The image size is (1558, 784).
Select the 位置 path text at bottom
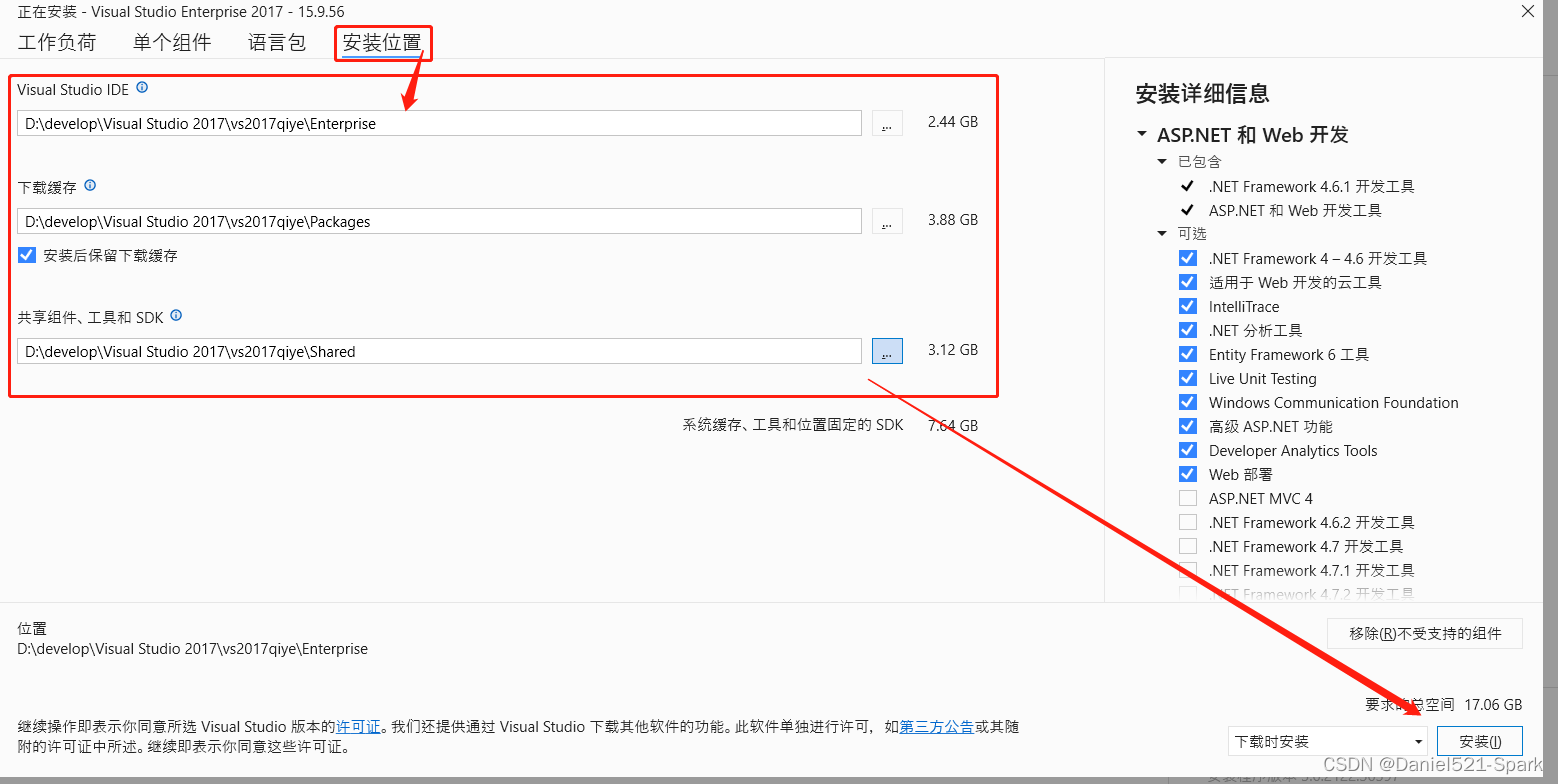point(193,649)
